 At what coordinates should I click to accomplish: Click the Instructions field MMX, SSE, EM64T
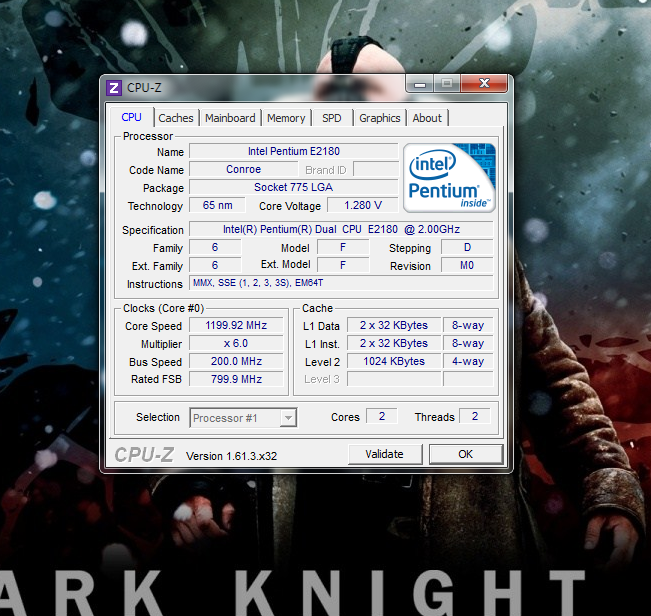pyautogui.click(x=341, y=283)
